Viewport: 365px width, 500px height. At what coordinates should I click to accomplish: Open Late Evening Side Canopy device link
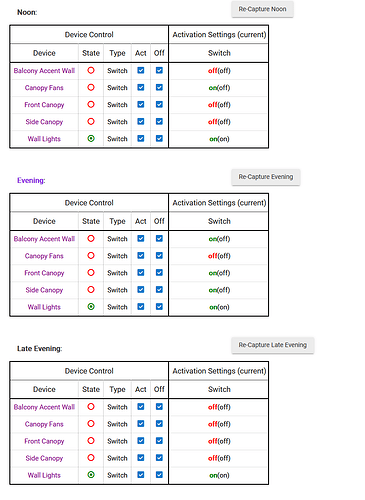click(x=44, y=458)
